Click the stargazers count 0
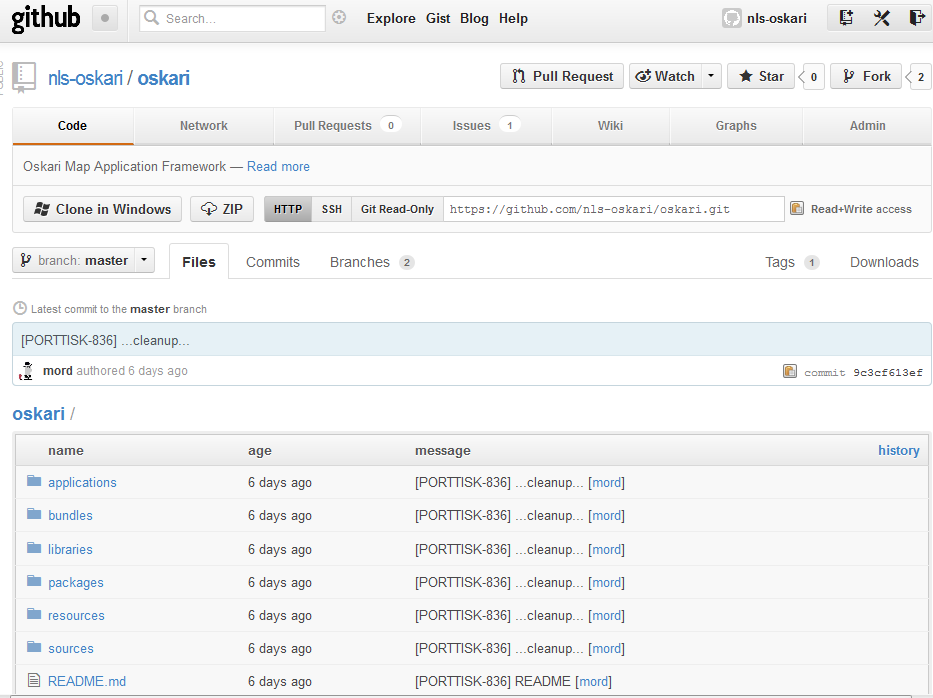The height and width of the screenshot is (698, 933). [x=813, y=76]
